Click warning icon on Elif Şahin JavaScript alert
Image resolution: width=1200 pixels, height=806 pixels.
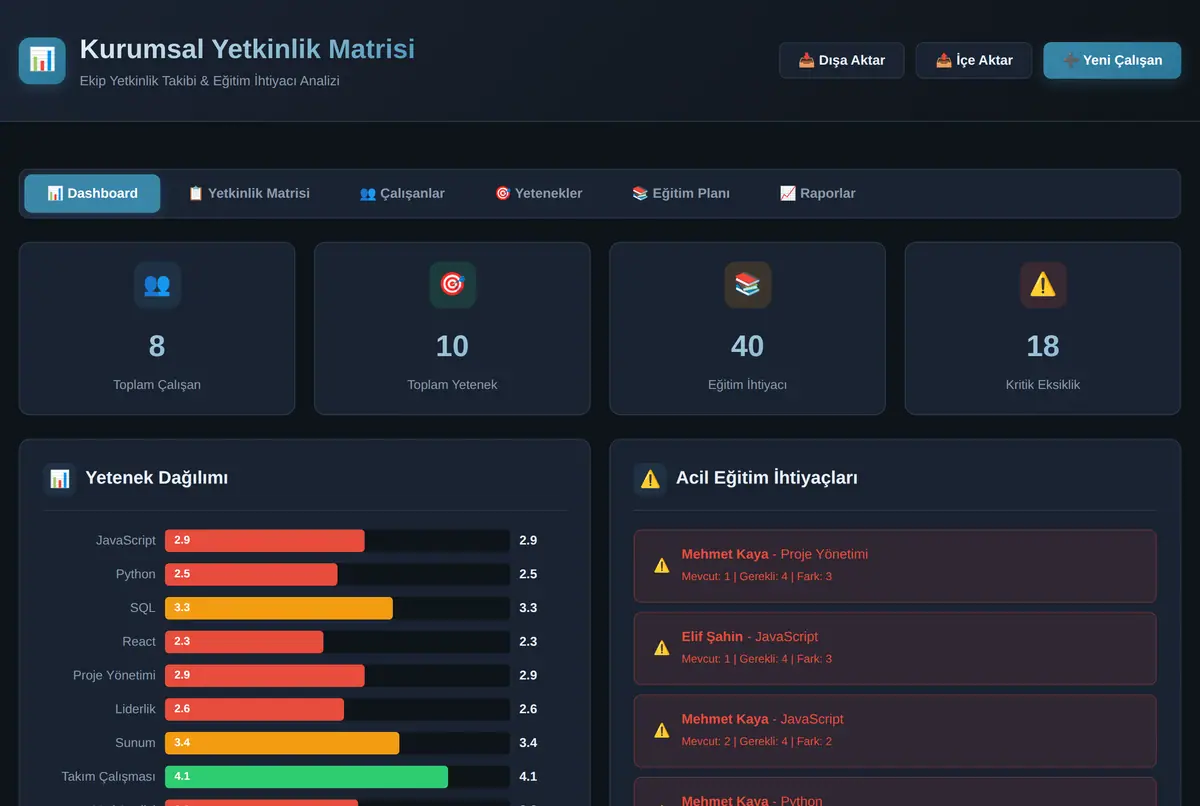(661, 648)
